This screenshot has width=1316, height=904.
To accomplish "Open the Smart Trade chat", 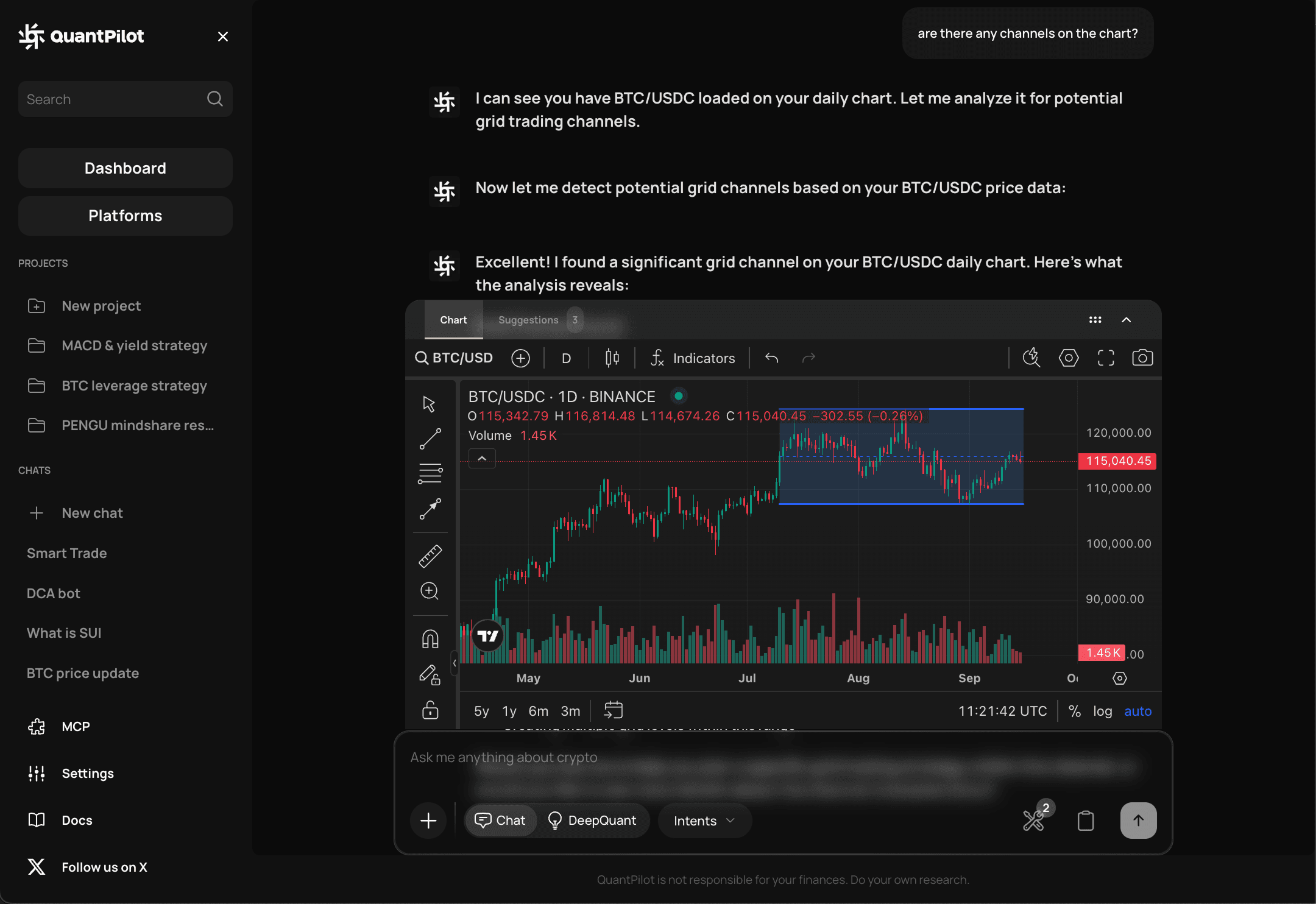I will pyautogui.click(x=67, y=553).
